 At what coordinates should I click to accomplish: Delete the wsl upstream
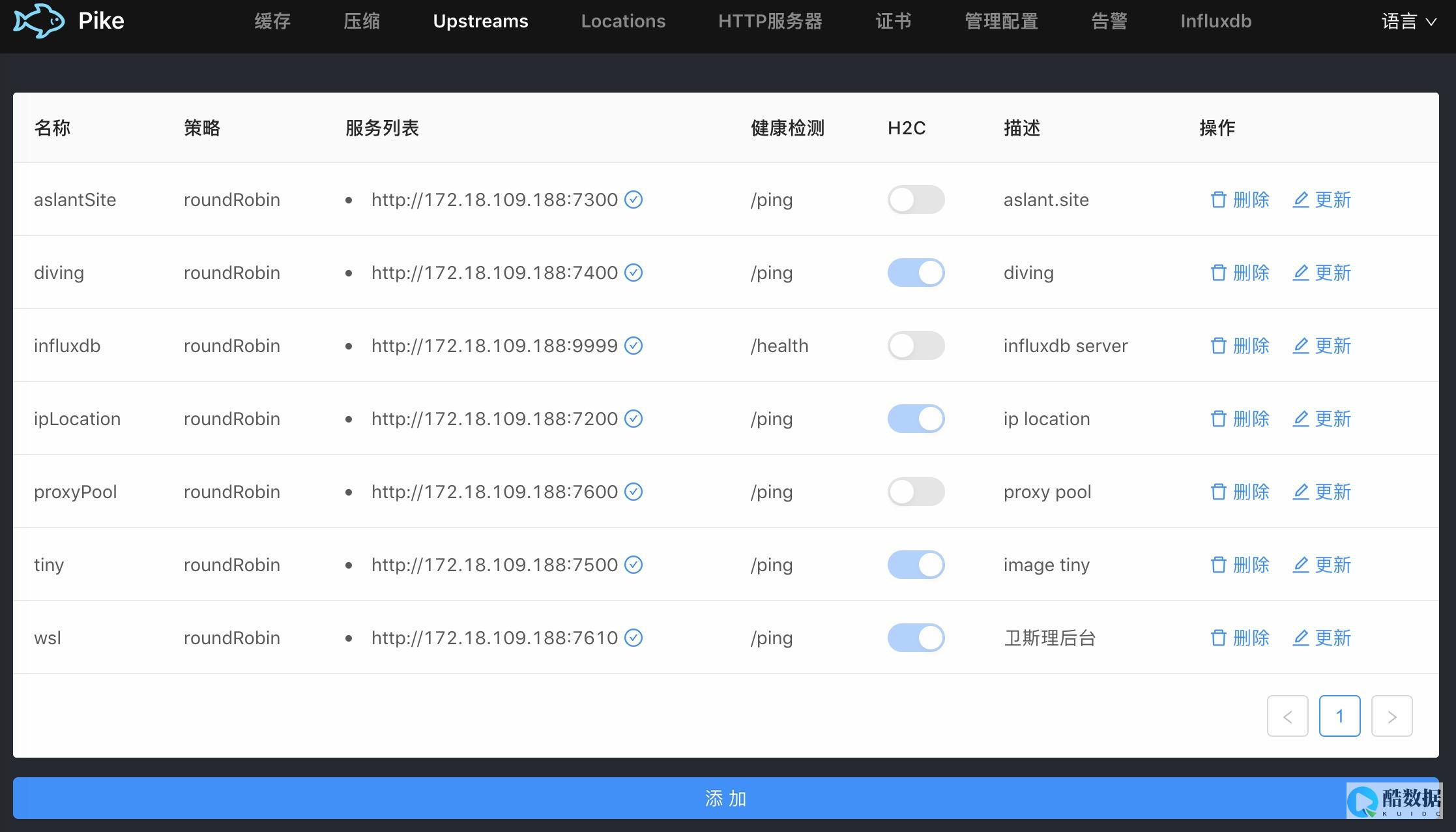[1240, 638]
